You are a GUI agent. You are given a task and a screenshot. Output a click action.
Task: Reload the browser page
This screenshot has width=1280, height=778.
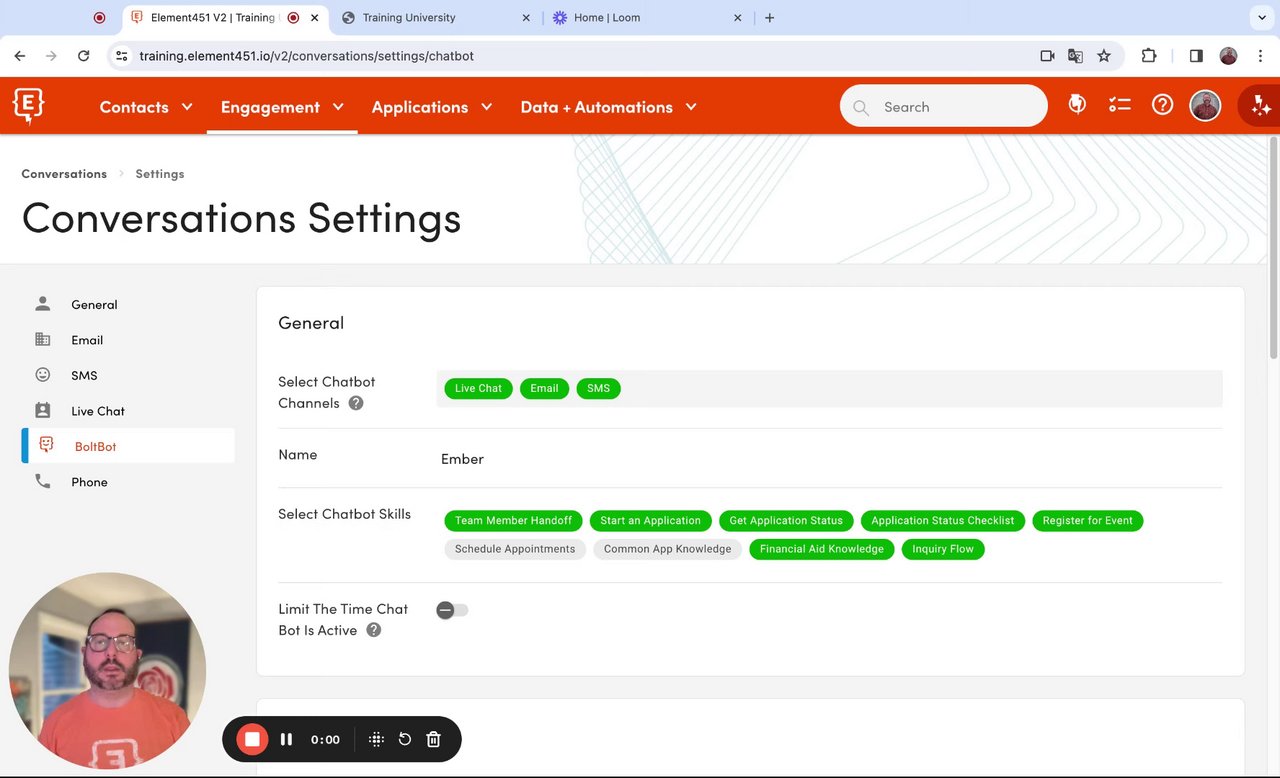pyautogui.click(x=84, y=56)
